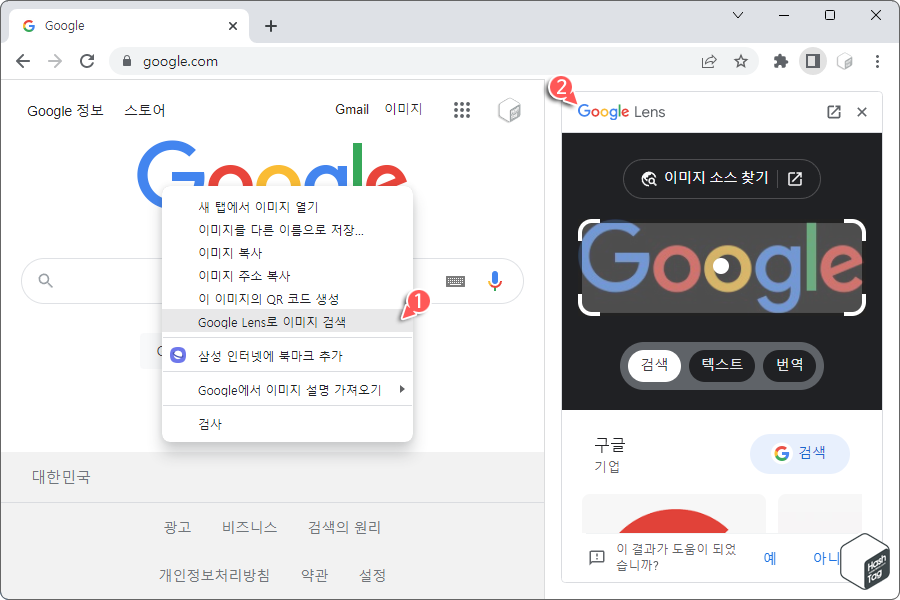Close the Google tab
The width and height of the screenshot is (900, 600).
[232, 26]
